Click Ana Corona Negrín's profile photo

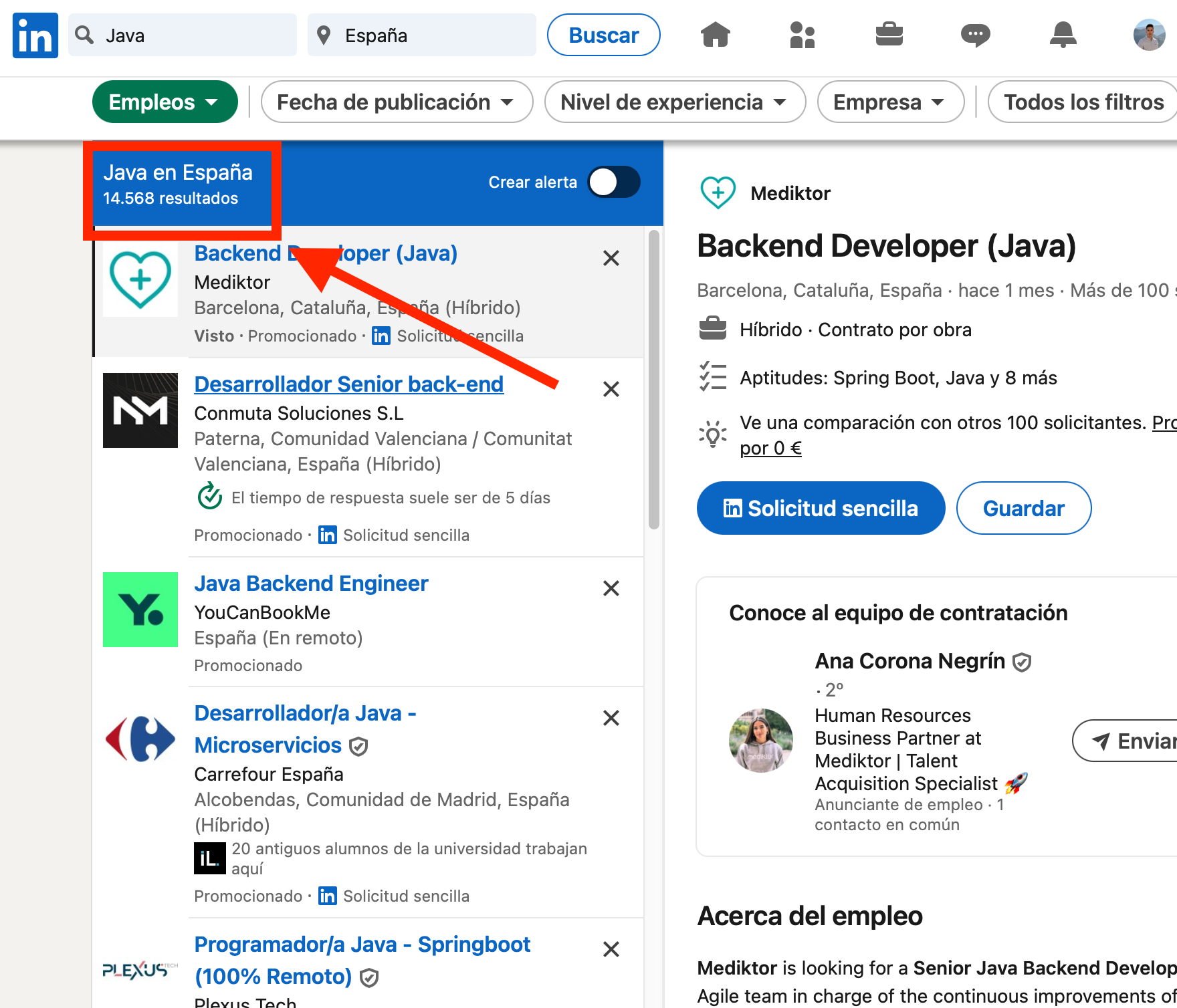tap(761, 741)
